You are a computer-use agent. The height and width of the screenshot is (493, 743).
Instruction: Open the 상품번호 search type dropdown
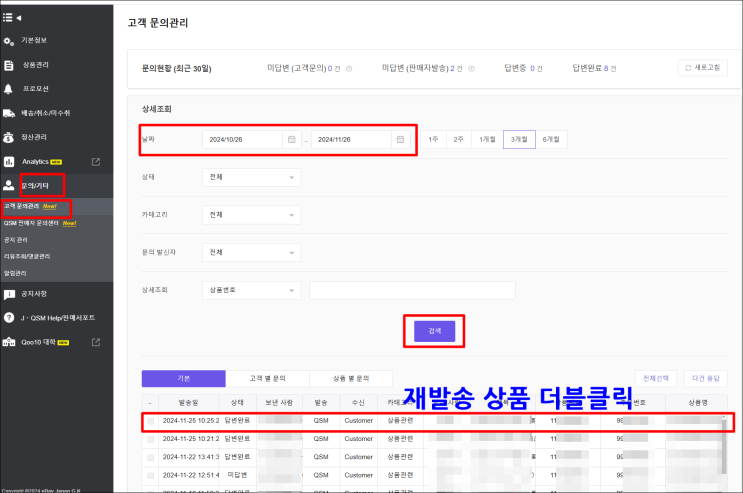(252, 290)
